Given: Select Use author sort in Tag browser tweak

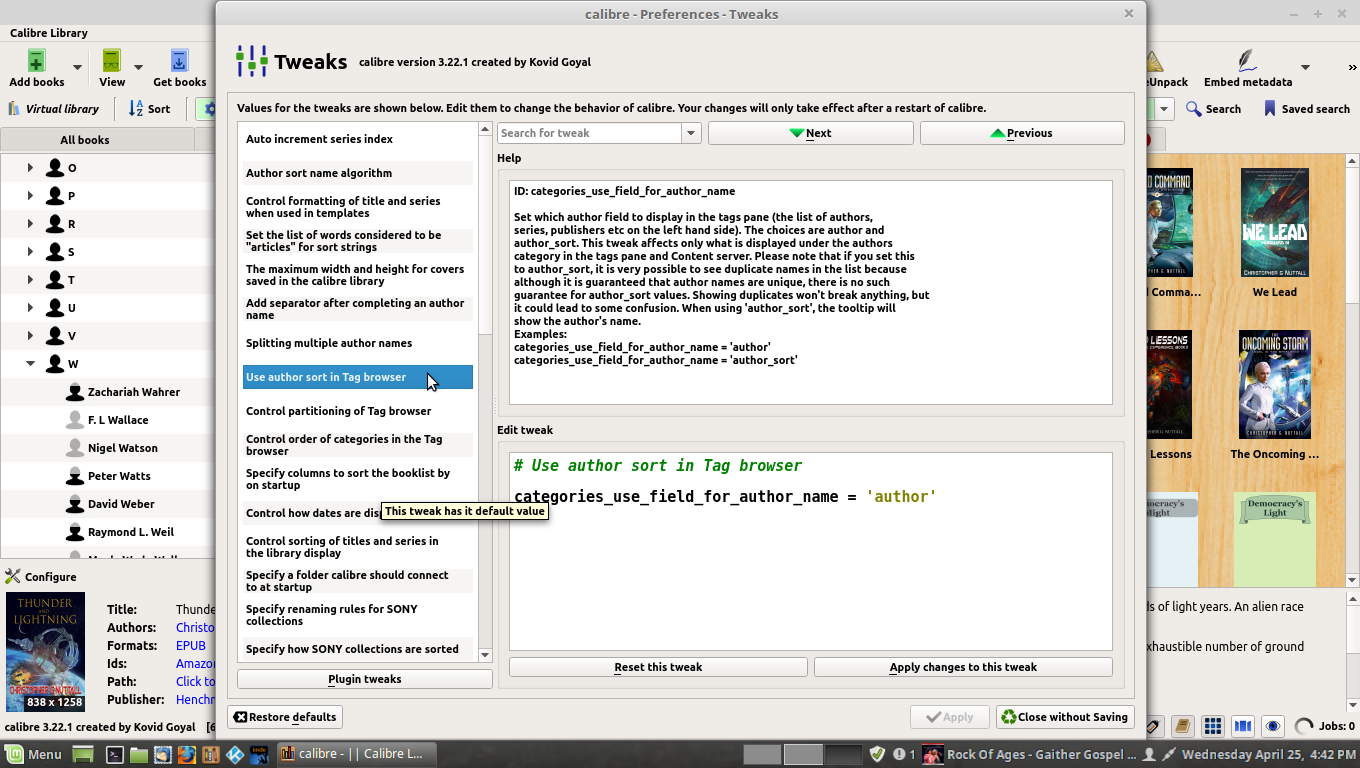Looking at the screenshot, I should click(358, 377).
